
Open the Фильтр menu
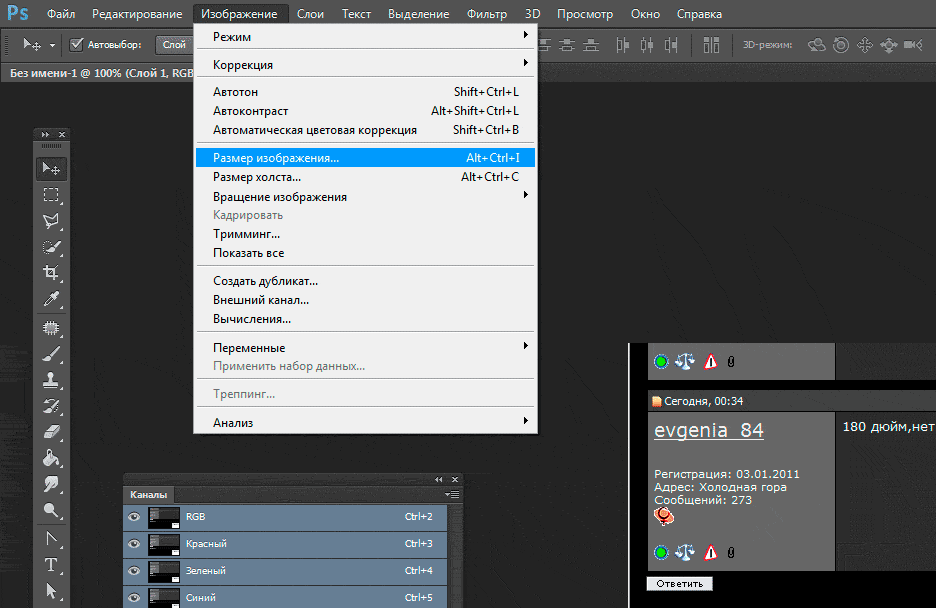pyautogui.click(x=487, y=14)
